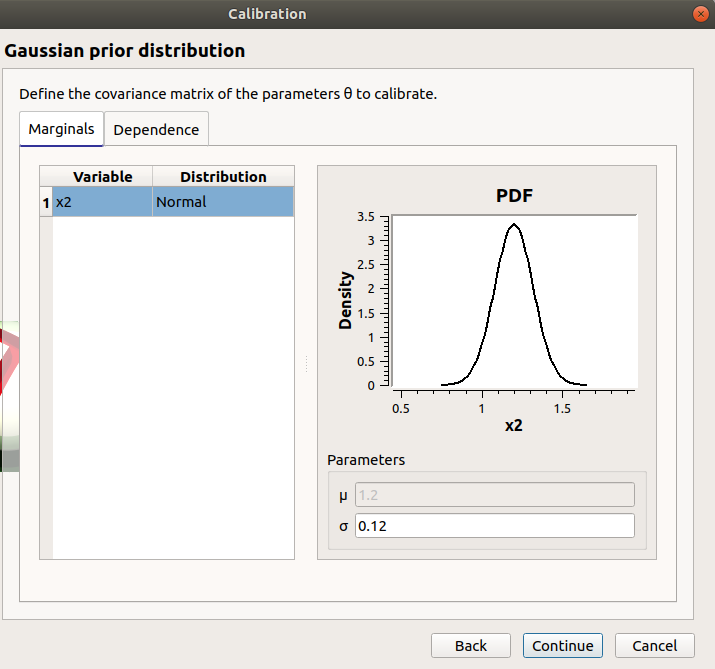Close the Calibration dialog window
715x669 pixels.
[x=700, y=14]
